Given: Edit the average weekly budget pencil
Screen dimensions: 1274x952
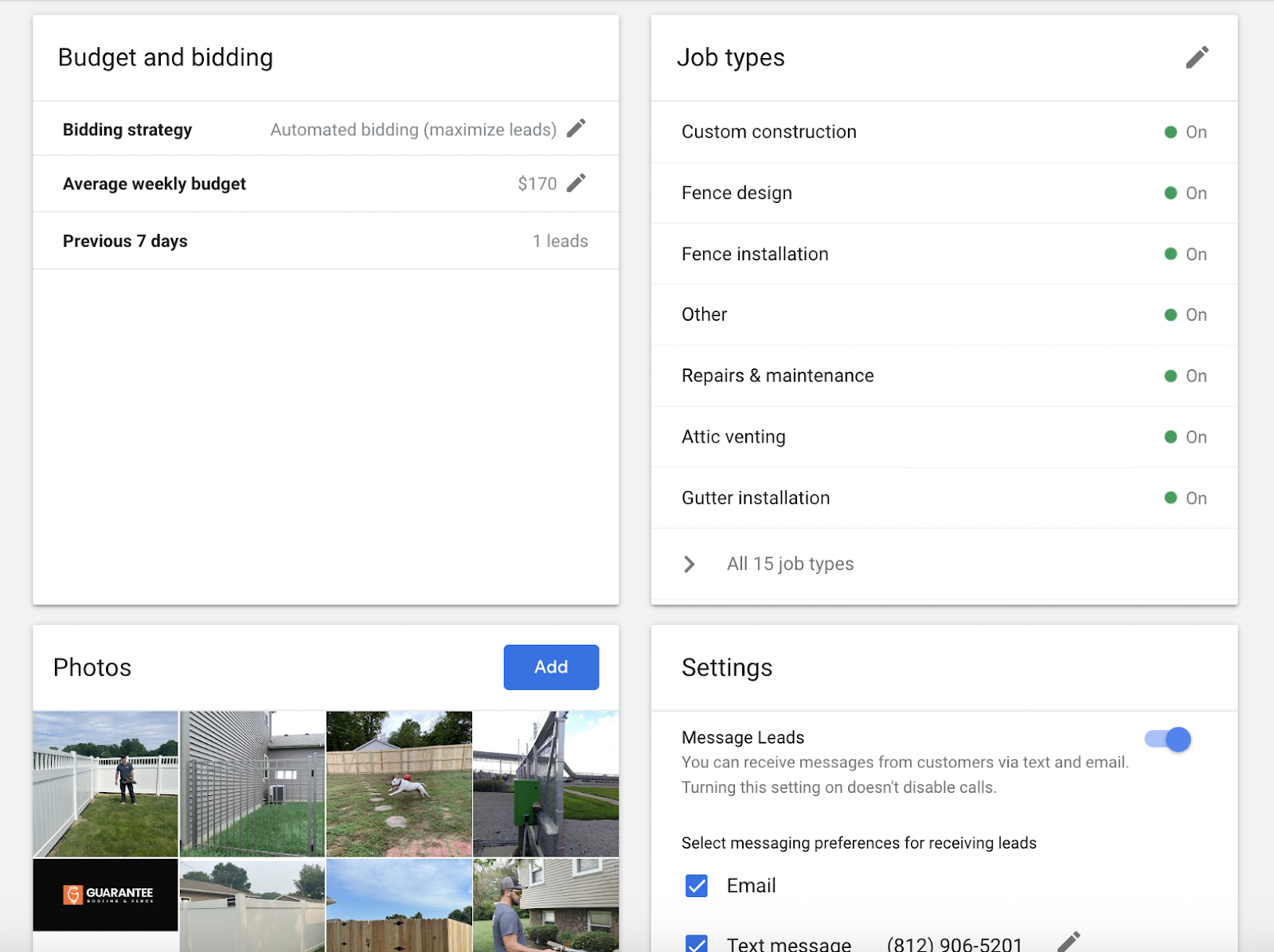Looking at the screenshot, I should pos(576,183).
